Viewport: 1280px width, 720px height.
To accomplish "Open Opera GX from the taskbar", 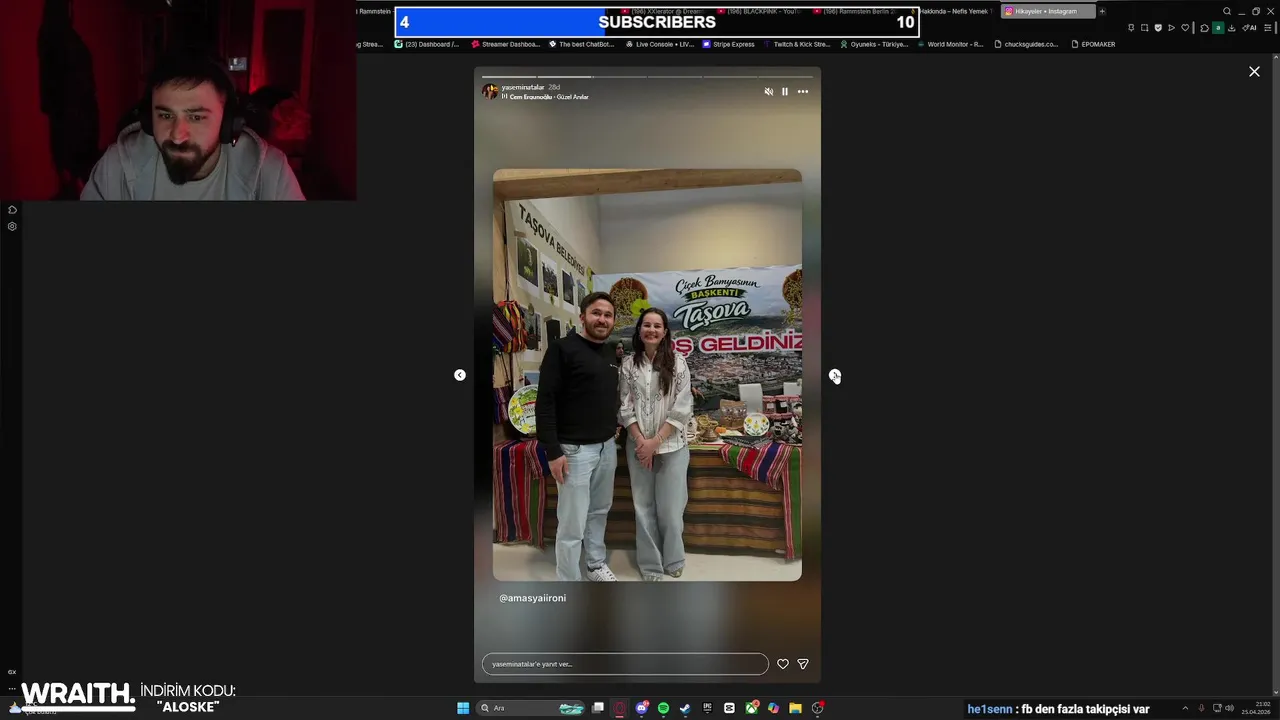I will point(620,708).
